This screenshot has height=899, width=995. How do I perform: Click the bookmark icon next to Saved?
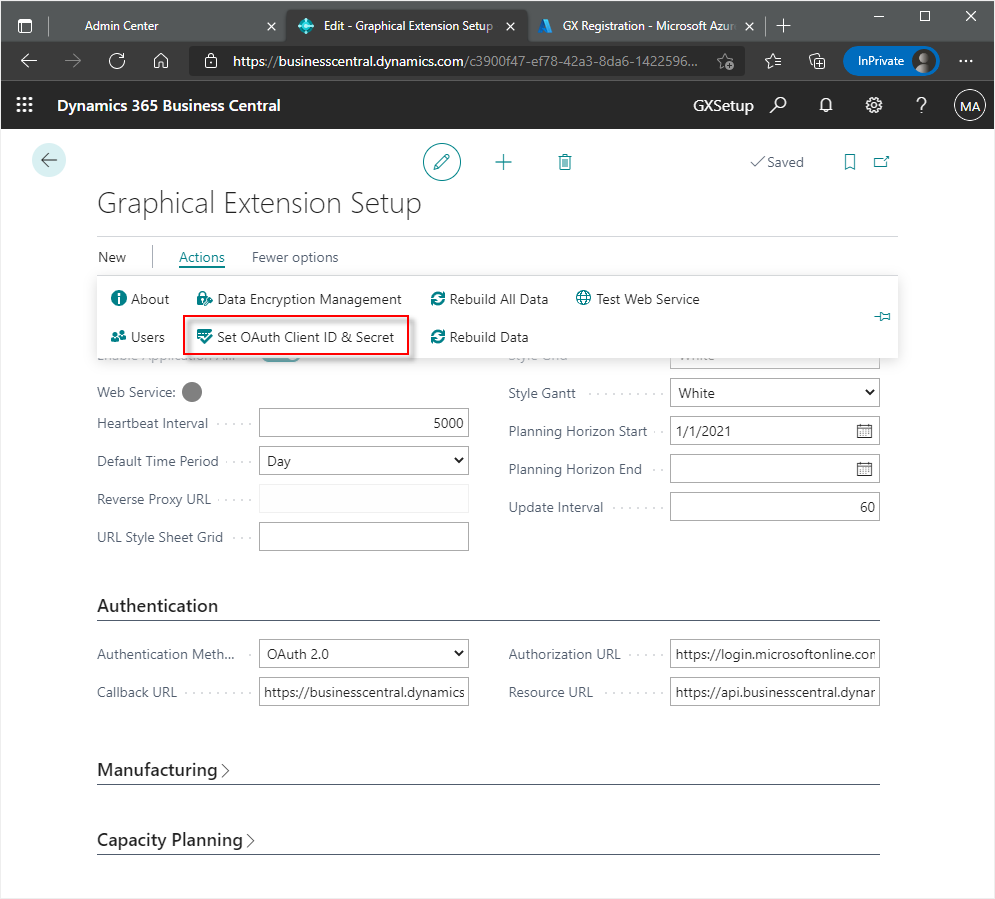click(850, 162)
